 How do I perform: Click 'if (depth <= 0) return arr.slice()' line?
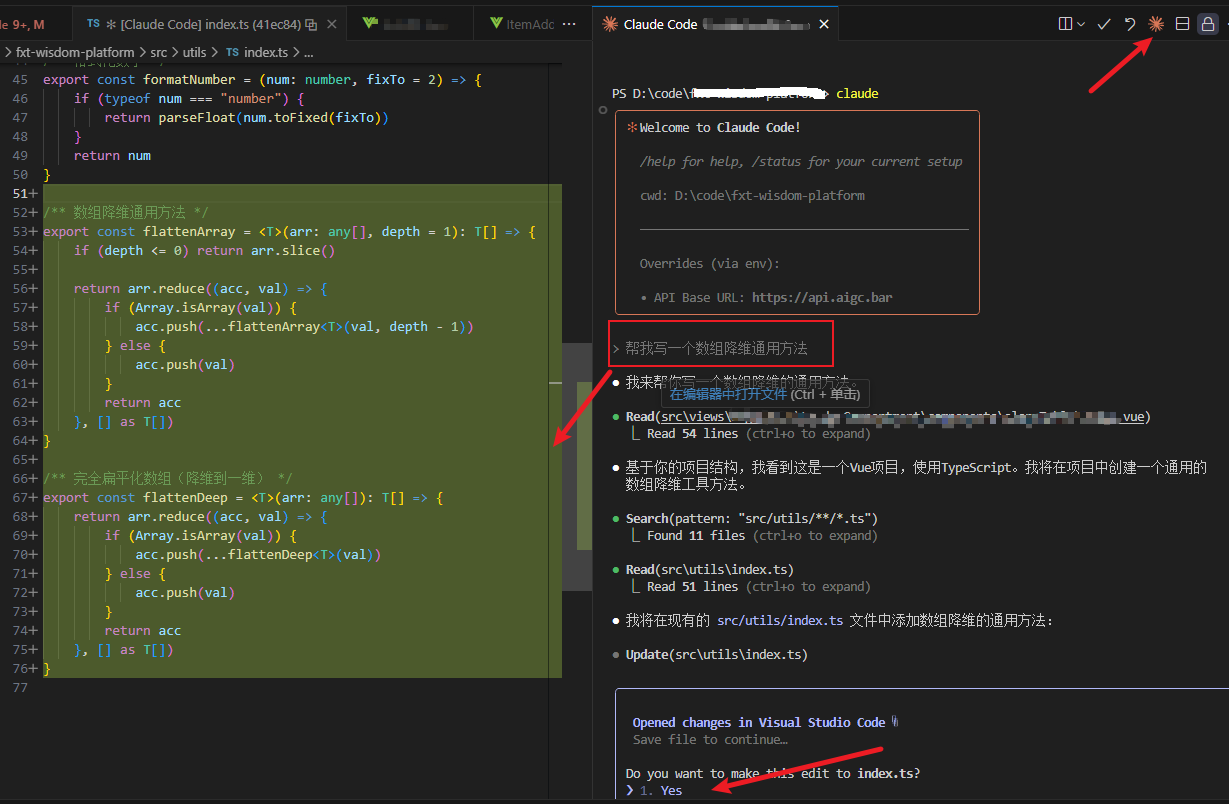pyautogui.click(x=205, y=251)
